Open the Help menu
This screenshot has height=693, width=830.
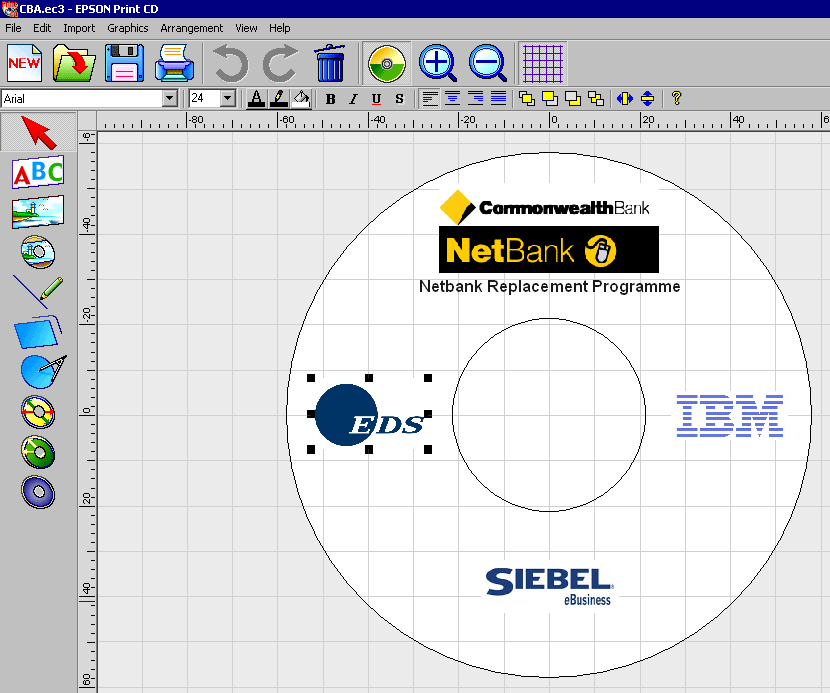click(x=279, y=28)
